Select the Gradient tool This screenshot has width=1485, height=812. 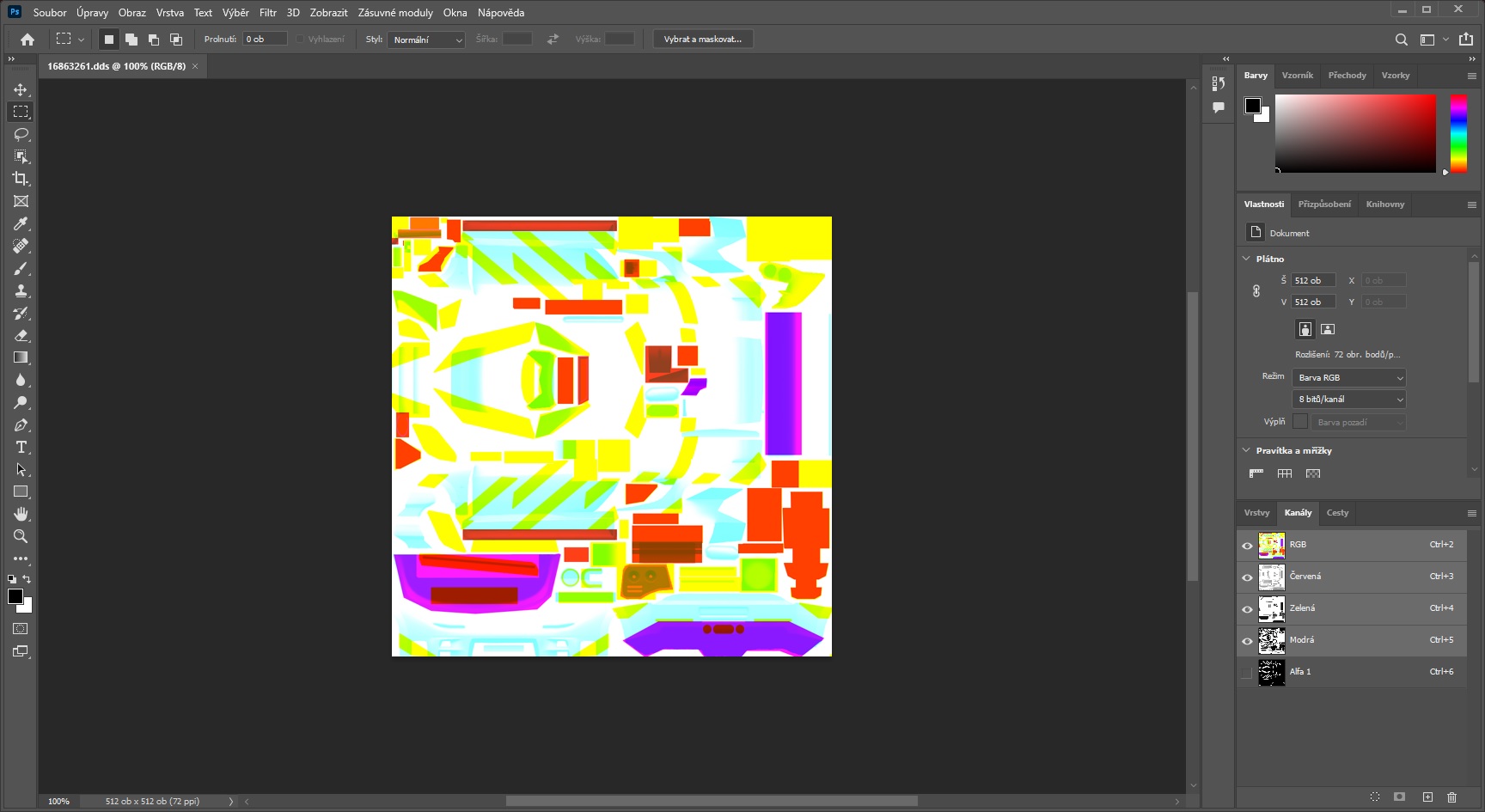click(x=21, y=357)
